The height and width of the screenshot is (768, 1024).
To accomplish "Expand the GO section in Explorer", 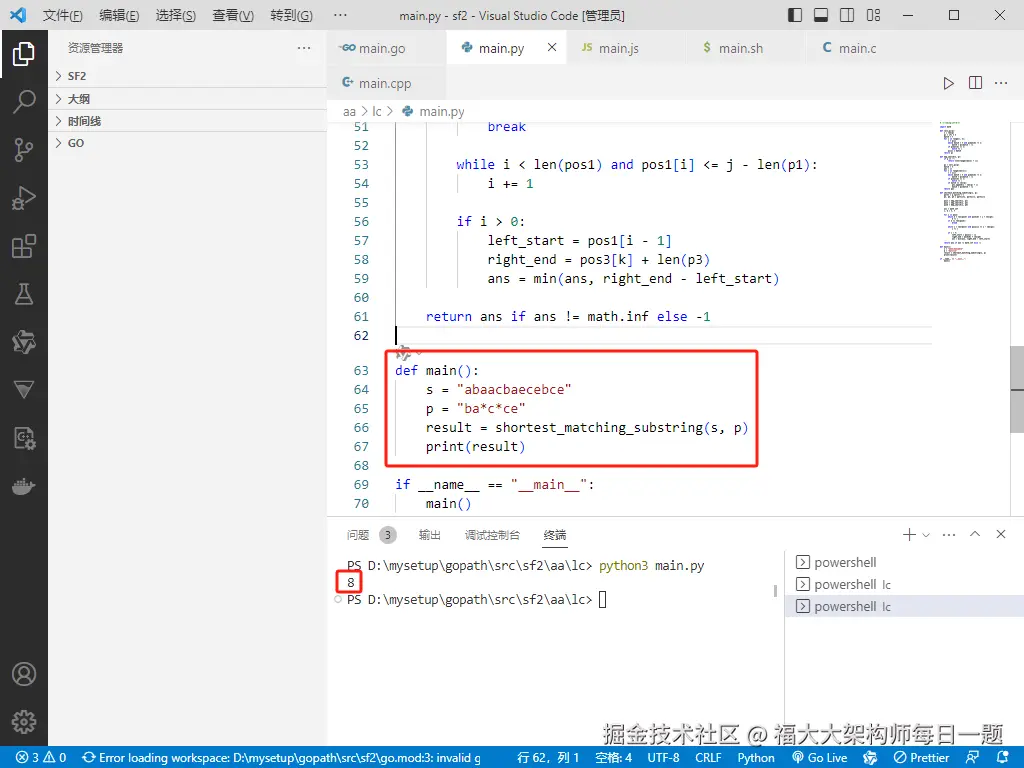I will pyautogui.click(x=188, y=143).
